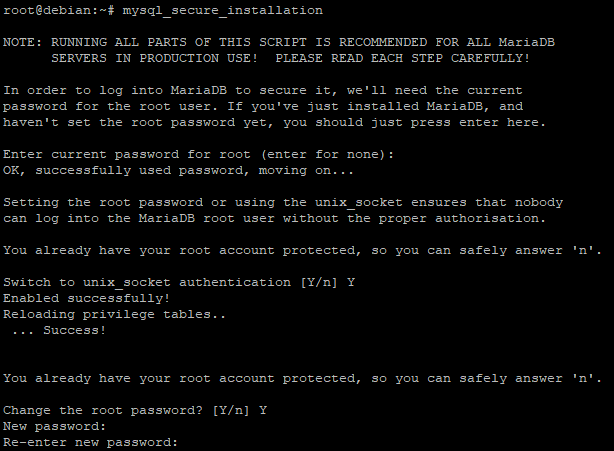Click the 'In order to log into MariaDB' line
Viewport: 614px width, 451px height.
(263, 90)
